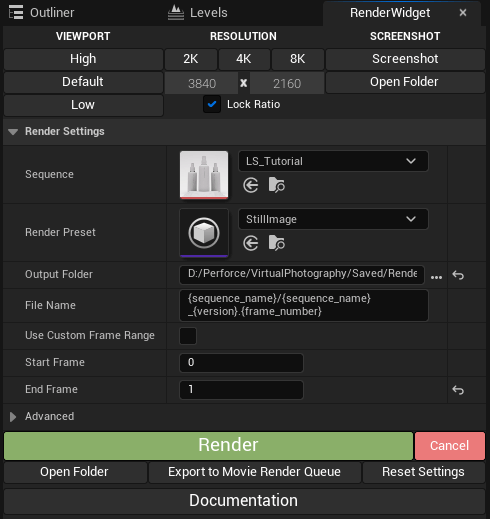
Task: Click the green Render button
Action: [208, 446]
